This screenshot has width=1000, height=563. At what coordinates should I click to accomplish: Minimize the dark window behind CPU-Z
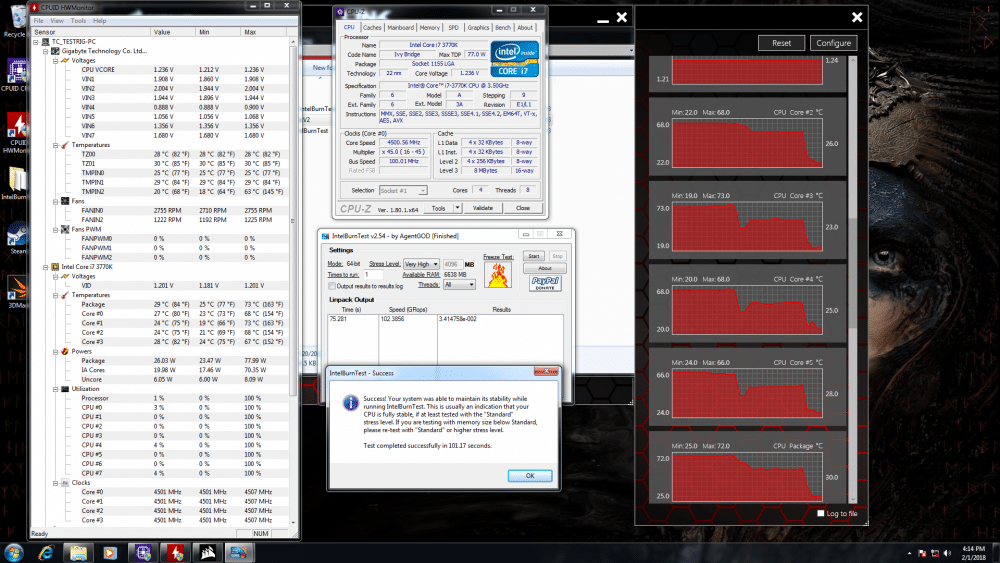pyautogui.click(x=603, y=19)
